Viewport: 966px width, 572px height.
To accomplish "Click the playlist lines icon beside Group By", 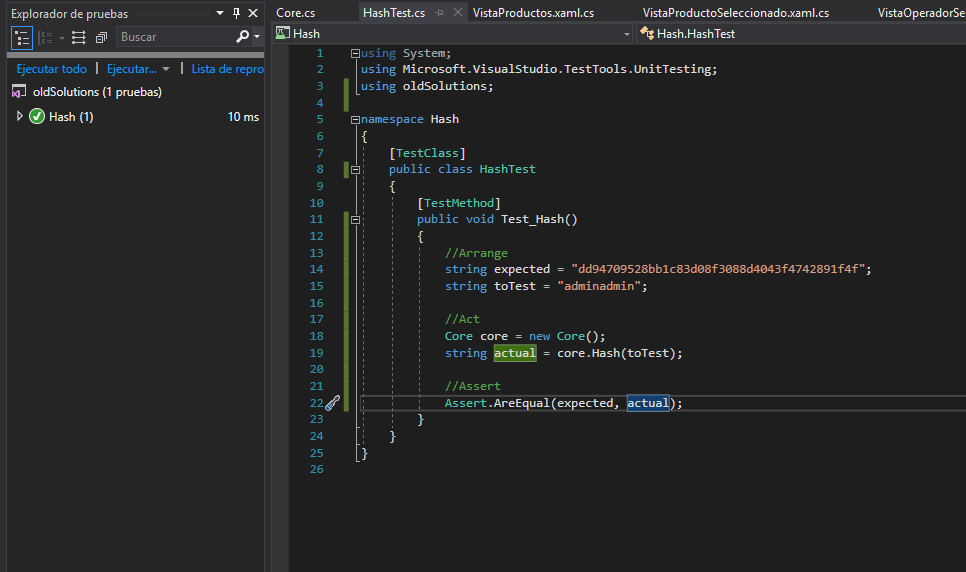I will [x=79, y=37].
